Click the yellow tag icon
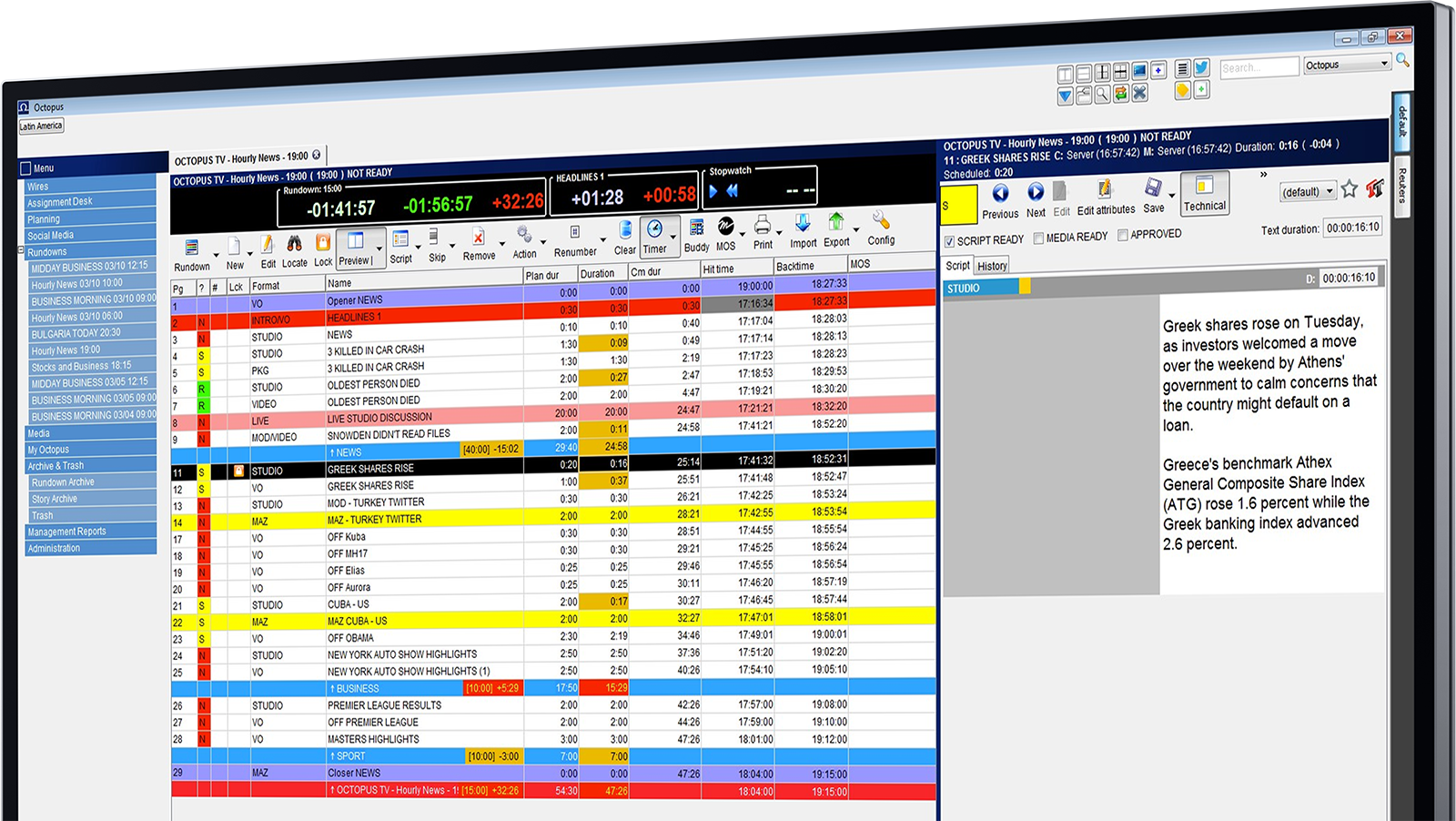The width and height of the screenshot is (1456, 821). click(x=1182, y=90)
